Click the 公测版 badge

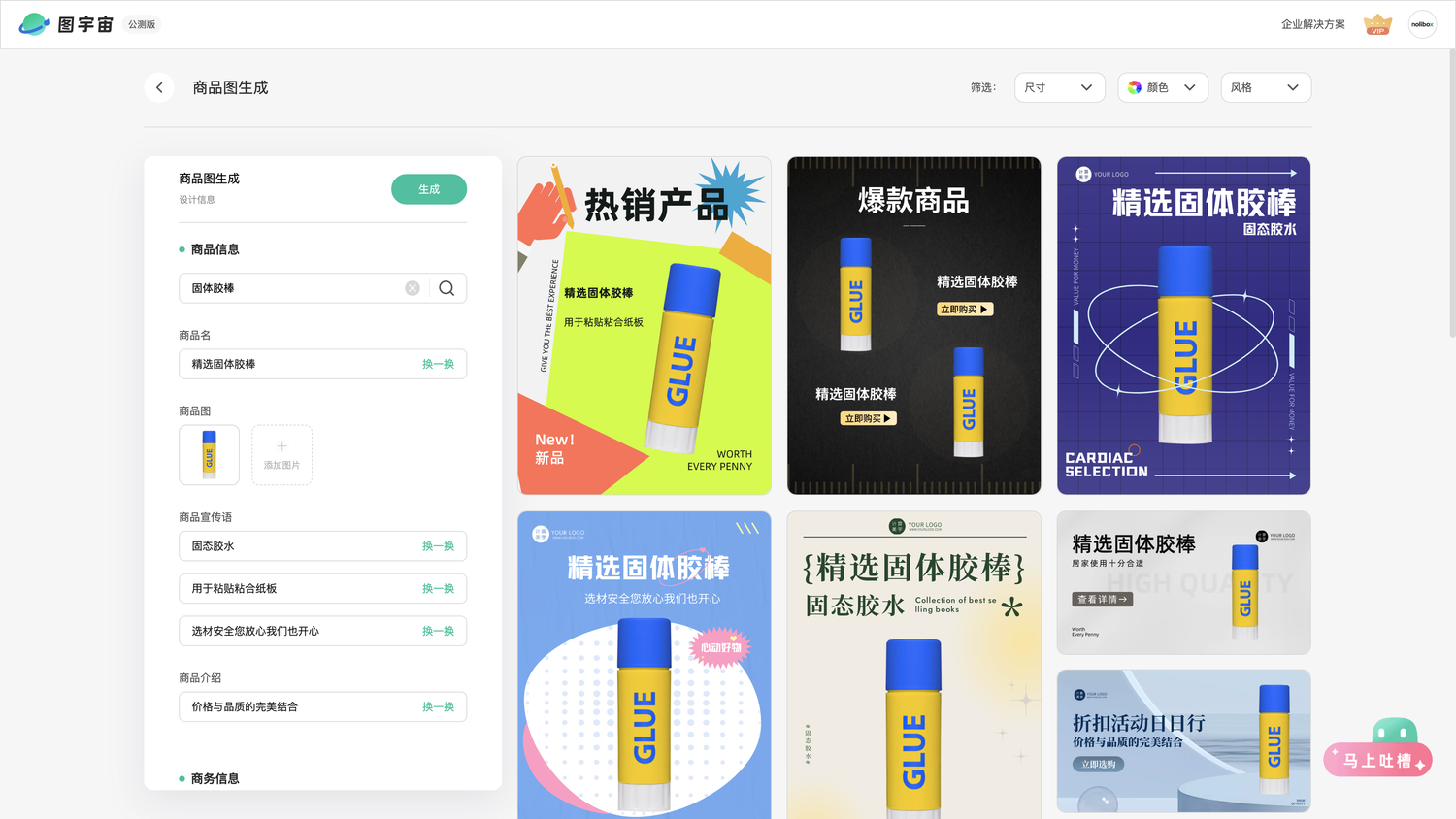pos(142,24)
